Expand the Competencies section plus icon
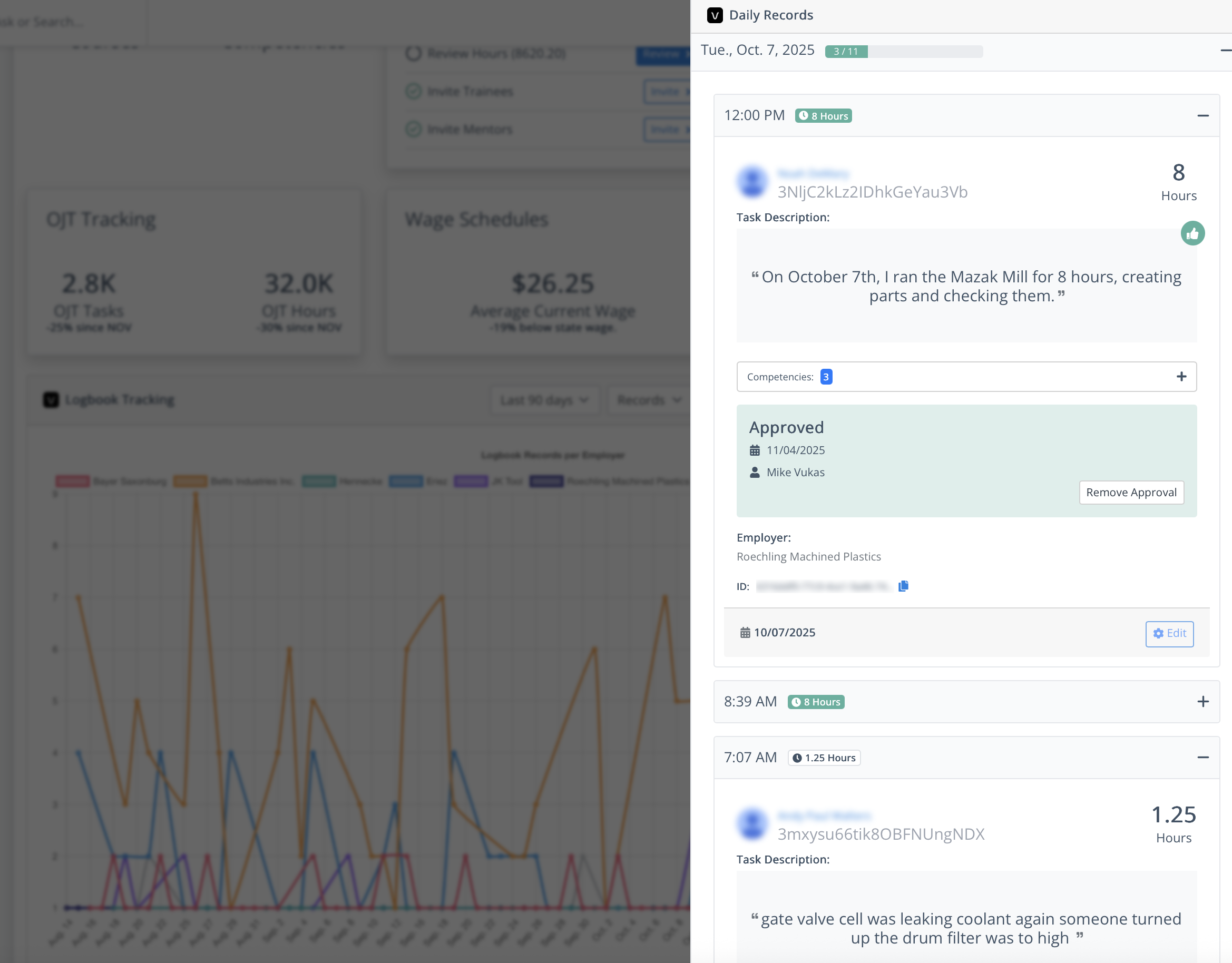 (1181, 377)
